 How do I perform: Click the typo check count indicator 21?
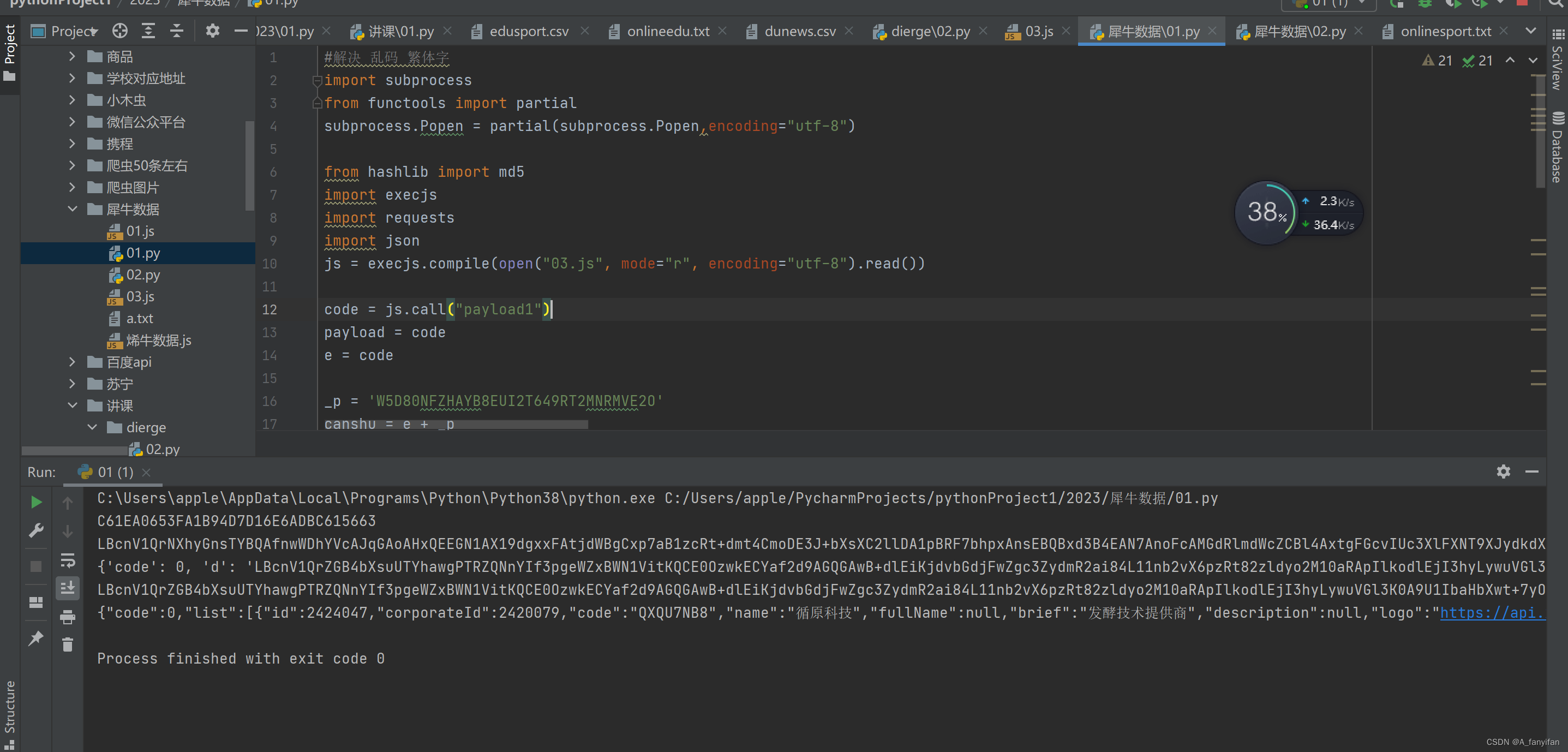click(x=1477, y=60)
